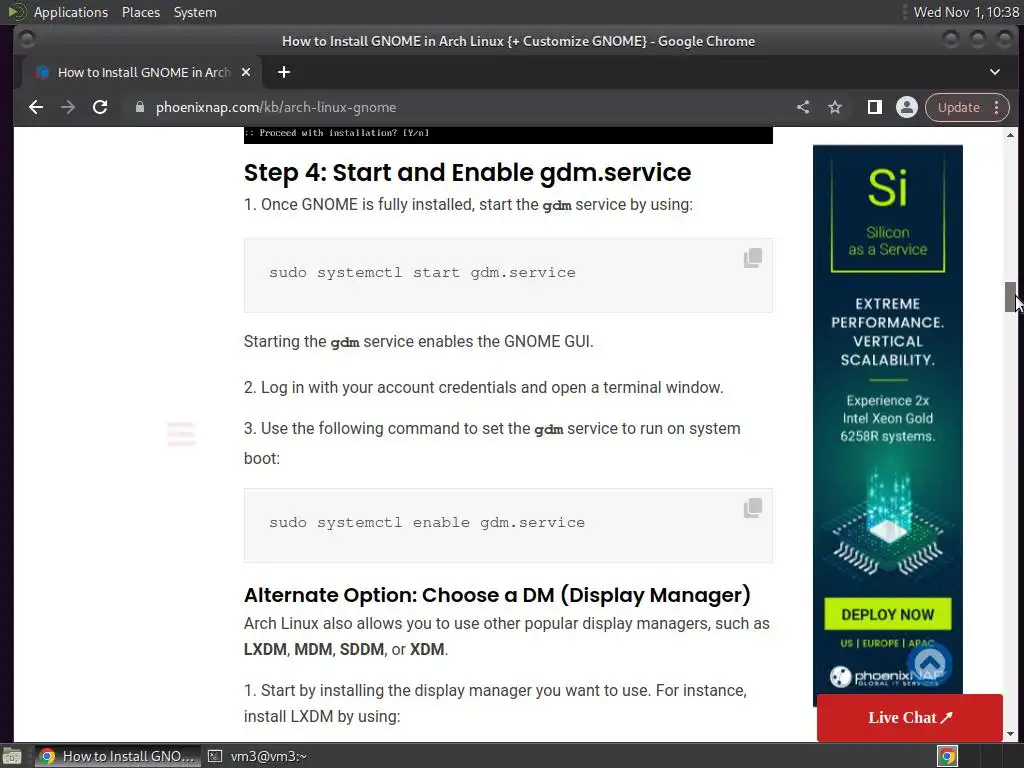Click the 'XDM' bold text

(x=427, y=649)
